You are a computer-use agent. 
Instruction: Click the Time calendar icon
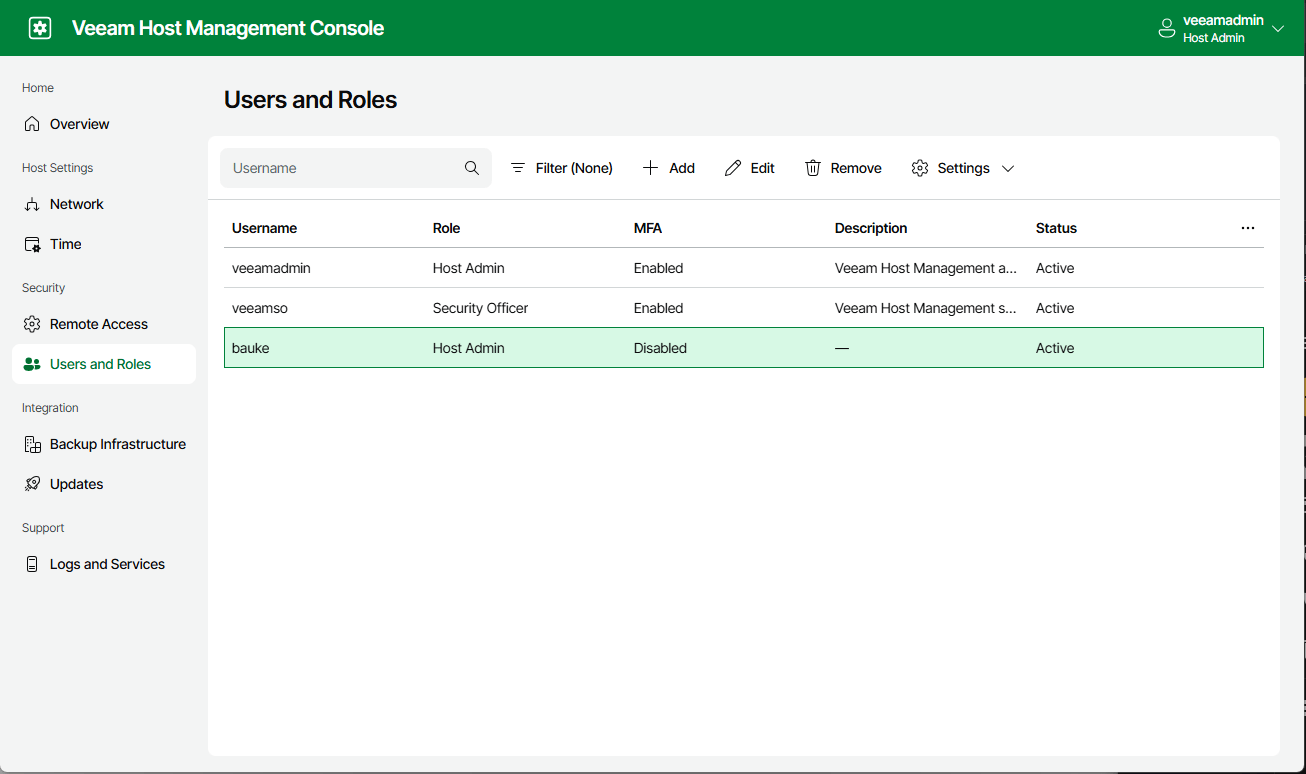pyautogui.click(x=32, y=244)
